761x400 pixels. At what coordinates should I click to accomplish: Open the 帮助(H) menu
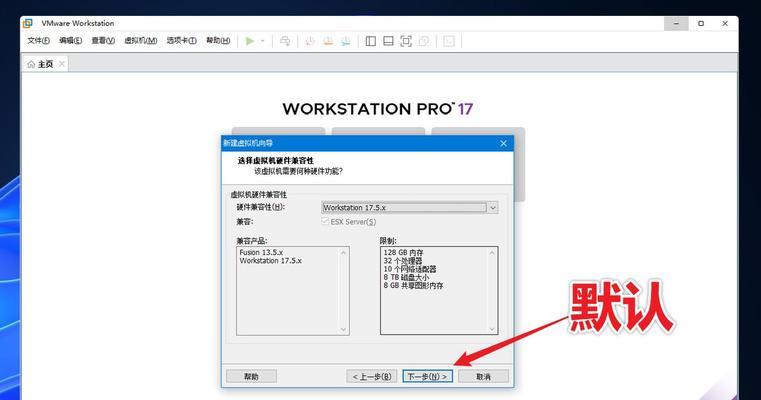click(x=218, y=41)
